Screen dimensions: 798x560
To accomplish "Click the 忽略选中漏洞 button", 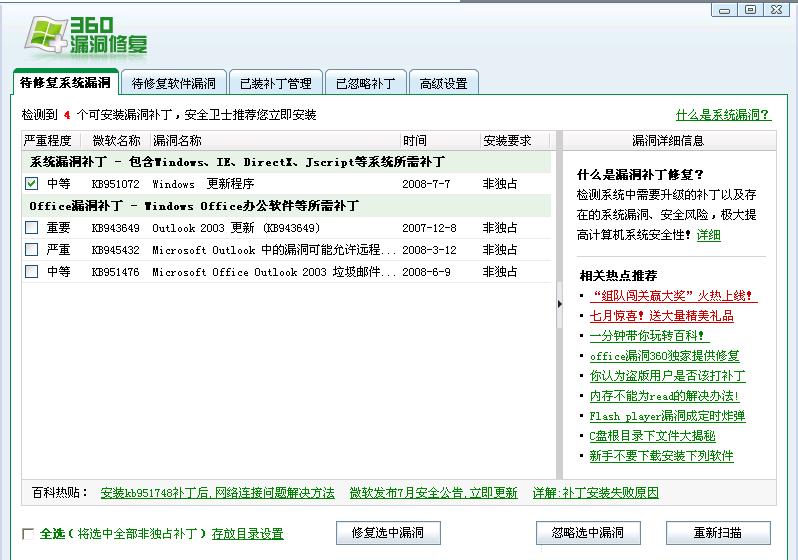I will [588, 533].
